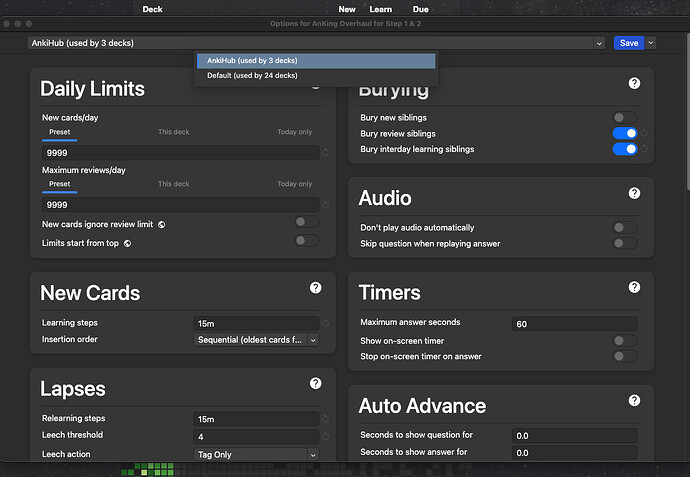
Task: Disable Bury interday learning siblings
Action: [x=625, y=149]
